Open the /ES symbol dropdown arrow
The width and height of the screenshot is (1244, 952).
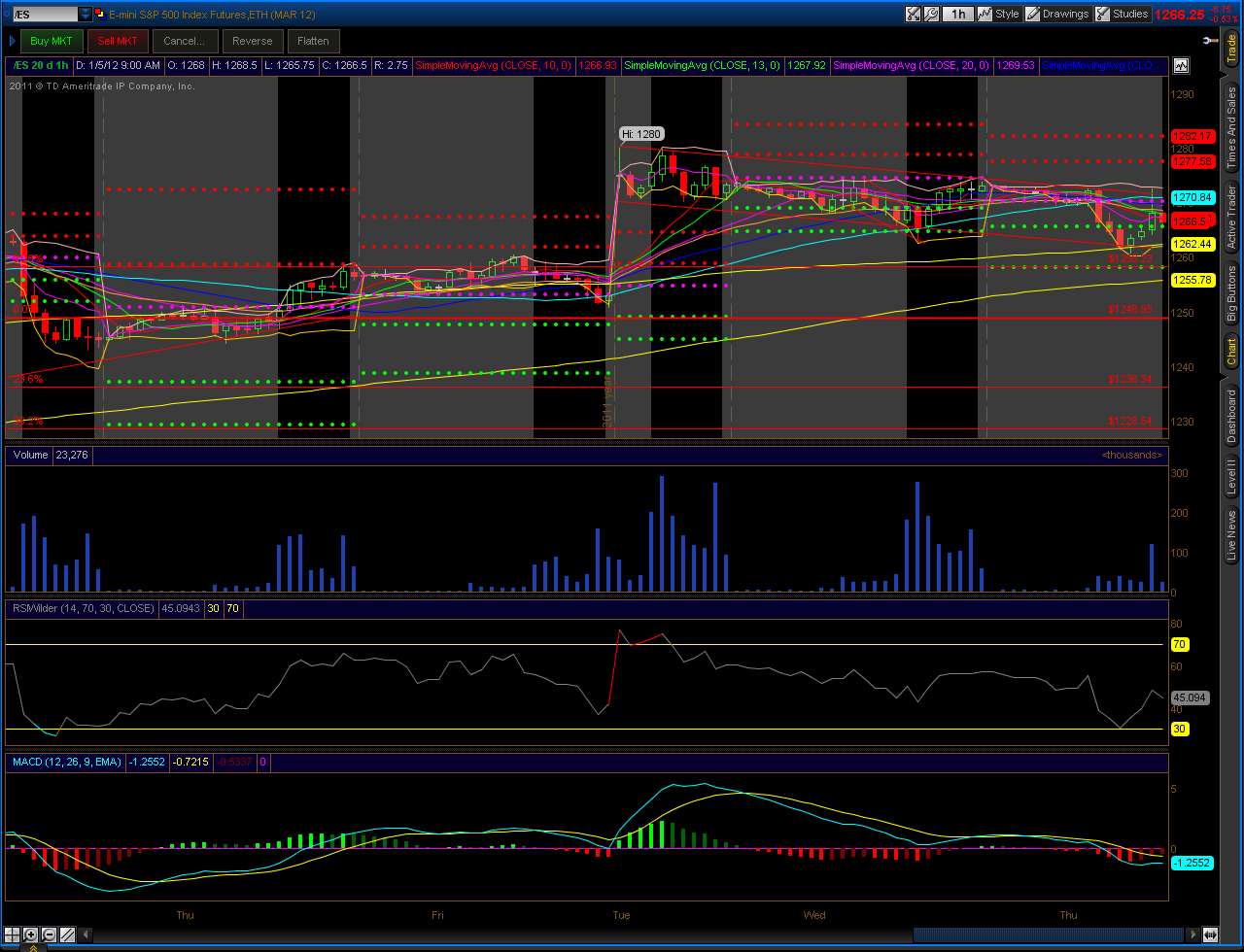[x=86, y=14]
